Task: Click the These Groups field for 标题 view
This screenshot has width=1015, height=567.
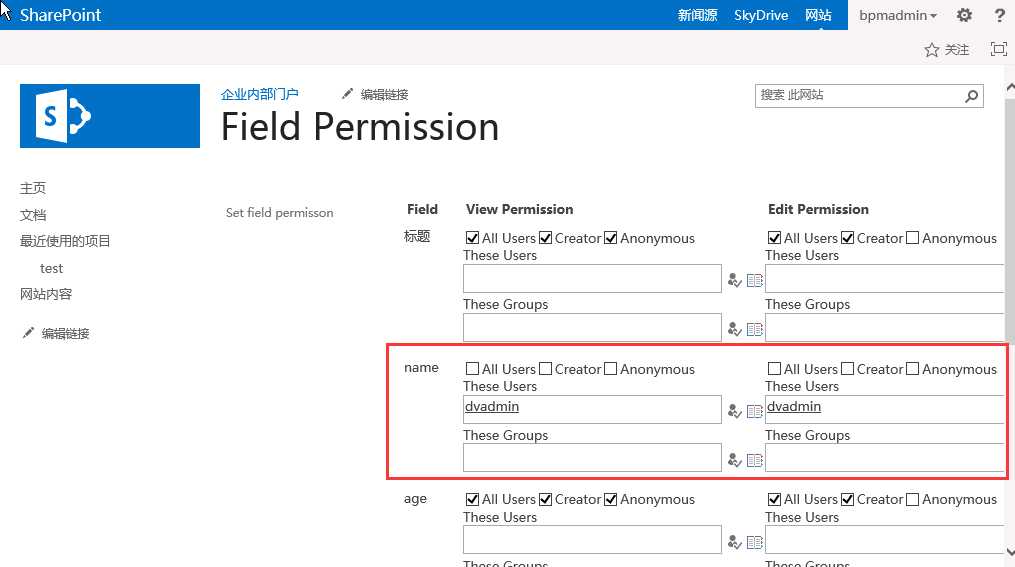Action: click(592, 328)
